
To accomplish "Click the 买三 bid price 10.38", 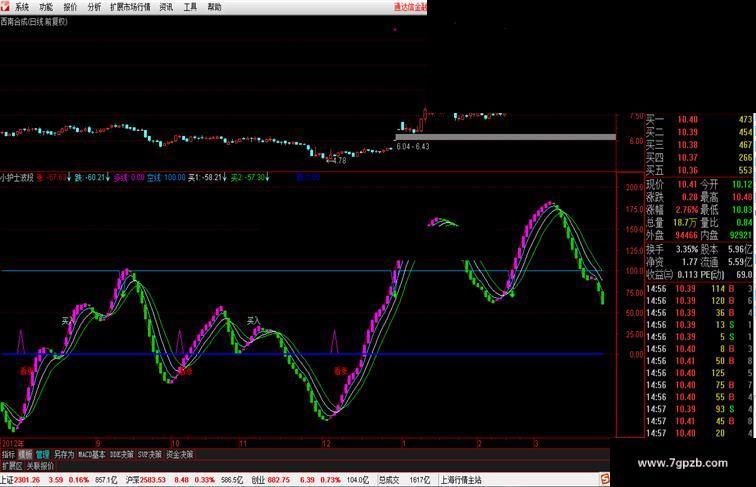I will pyautogui.click(x=687, y=145).
